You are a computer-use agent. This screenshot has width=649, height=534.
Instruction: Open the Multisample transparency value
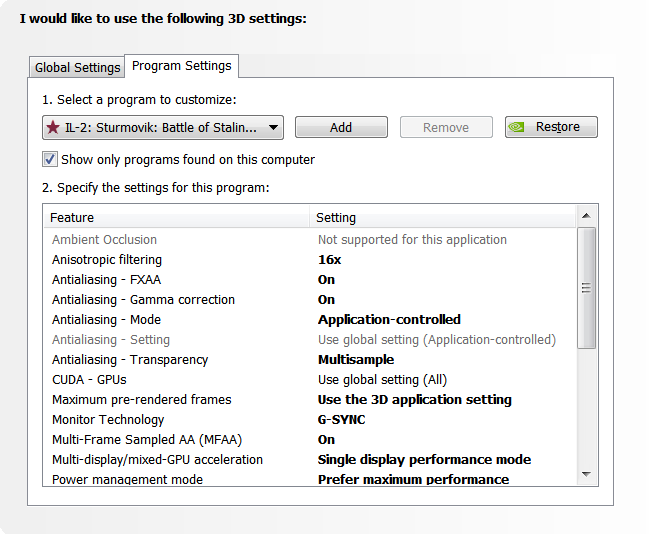pos(356,359)
